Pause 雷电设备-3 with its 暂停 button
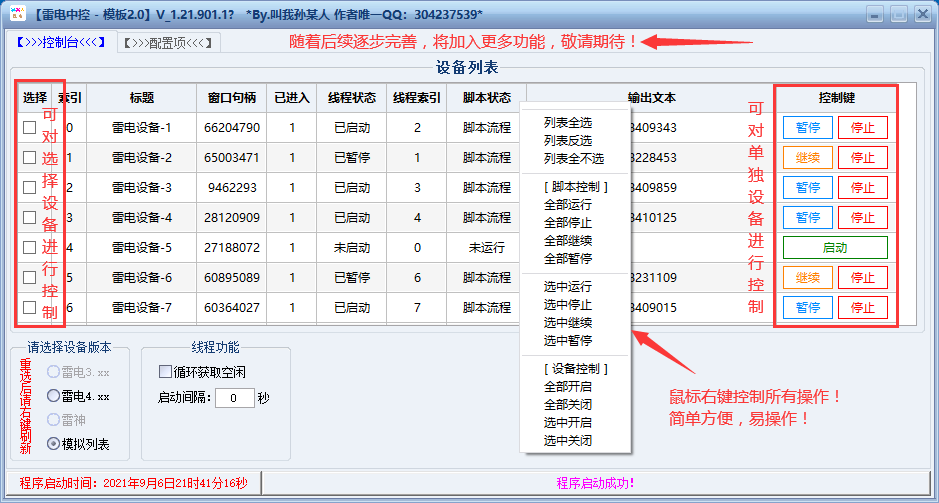The height and width of the screenshot is (503, 939). (807, 187)
